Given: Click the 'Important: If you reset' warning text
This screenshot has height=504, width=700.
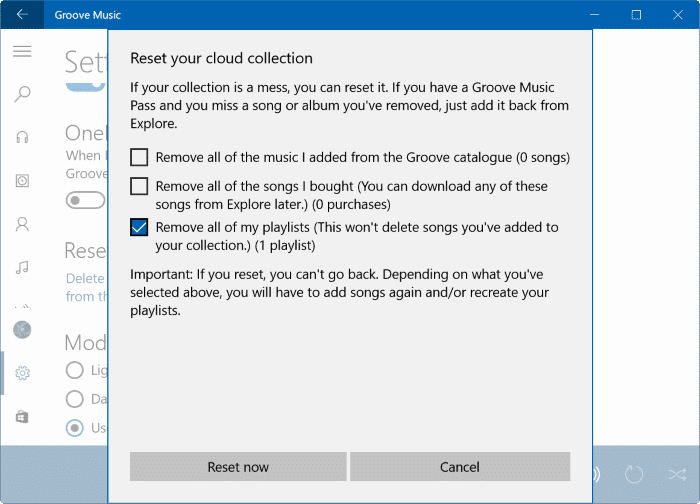Looking at the screenshot, I should pos(340,292).
